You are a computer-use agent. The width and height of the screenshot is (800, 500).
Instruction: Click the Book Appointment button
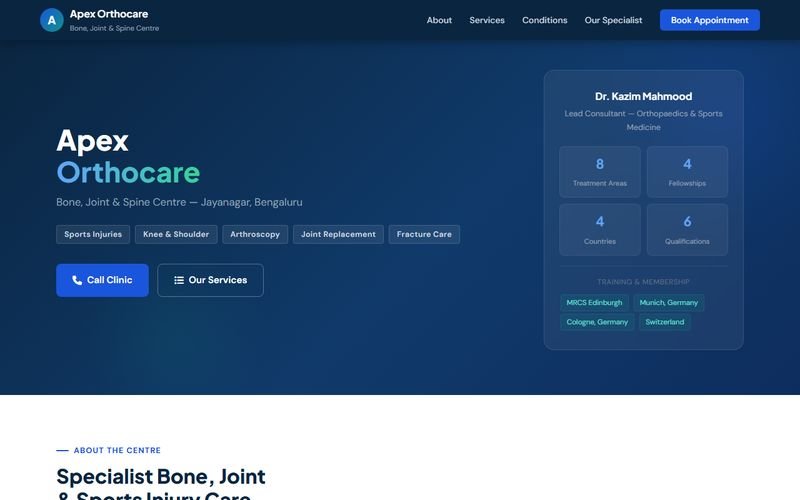click(x=710, y=20)
